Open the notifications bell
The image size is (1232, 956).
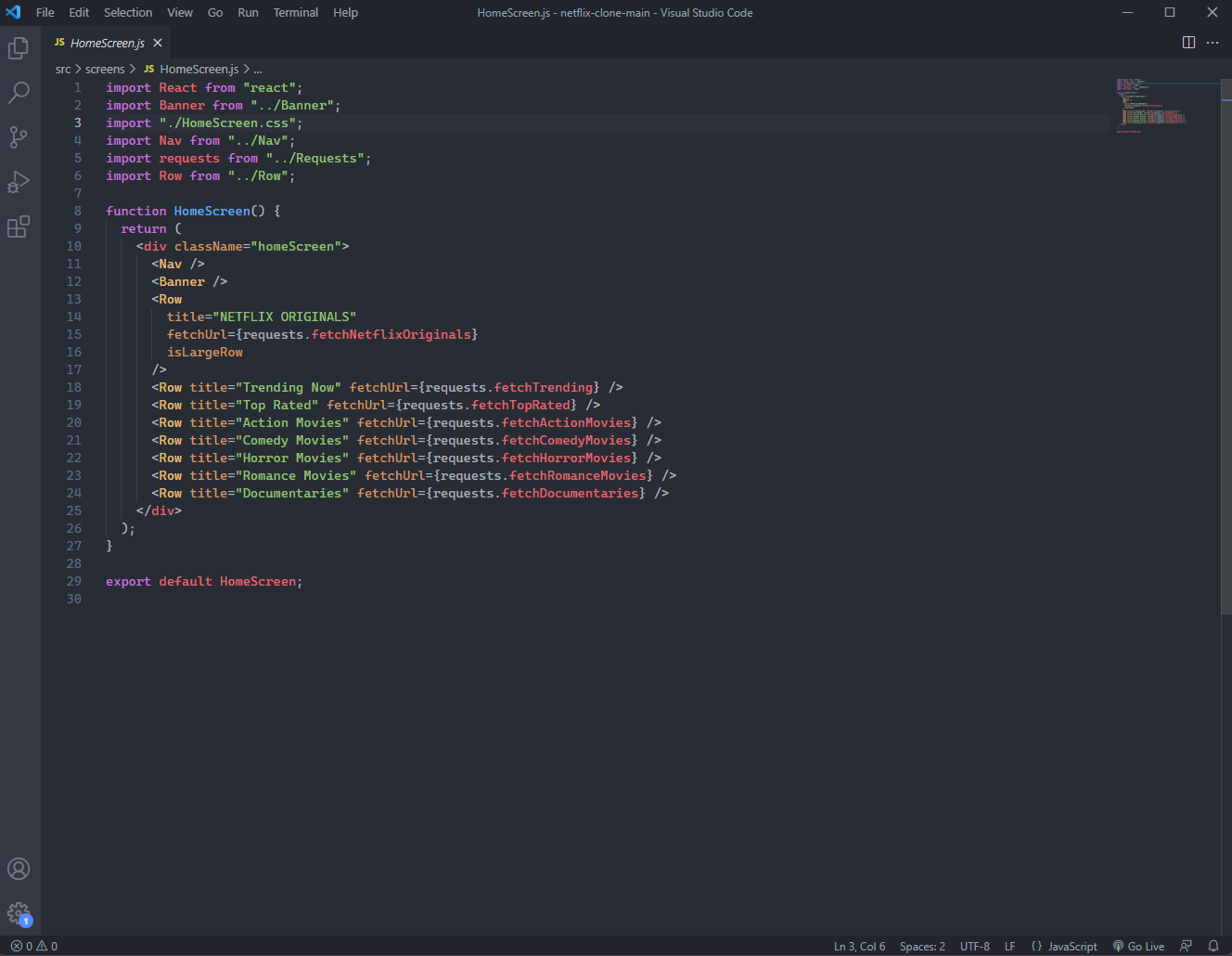coord(1213,946)
